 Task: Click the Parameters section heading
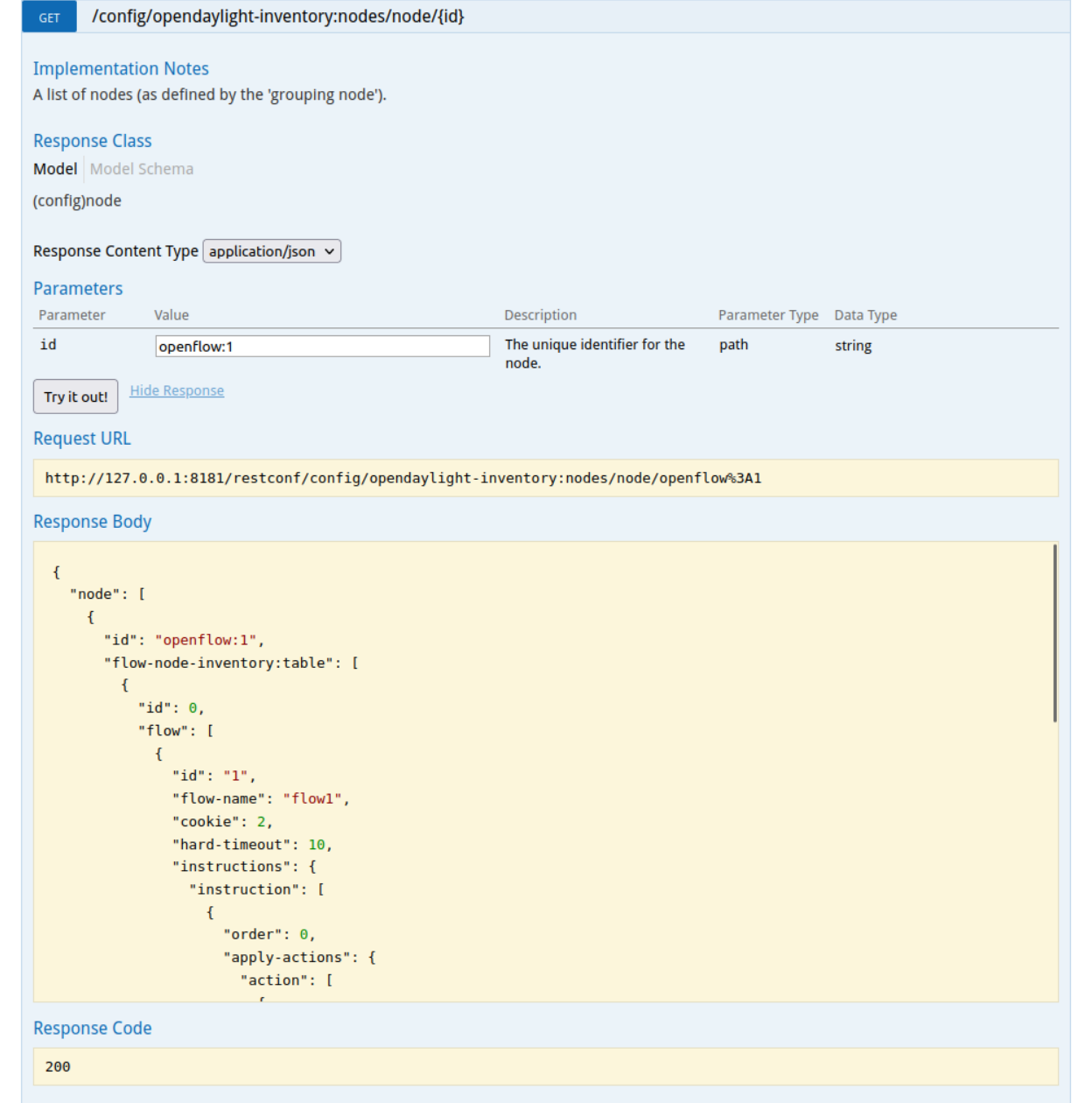tap(78, 289)
